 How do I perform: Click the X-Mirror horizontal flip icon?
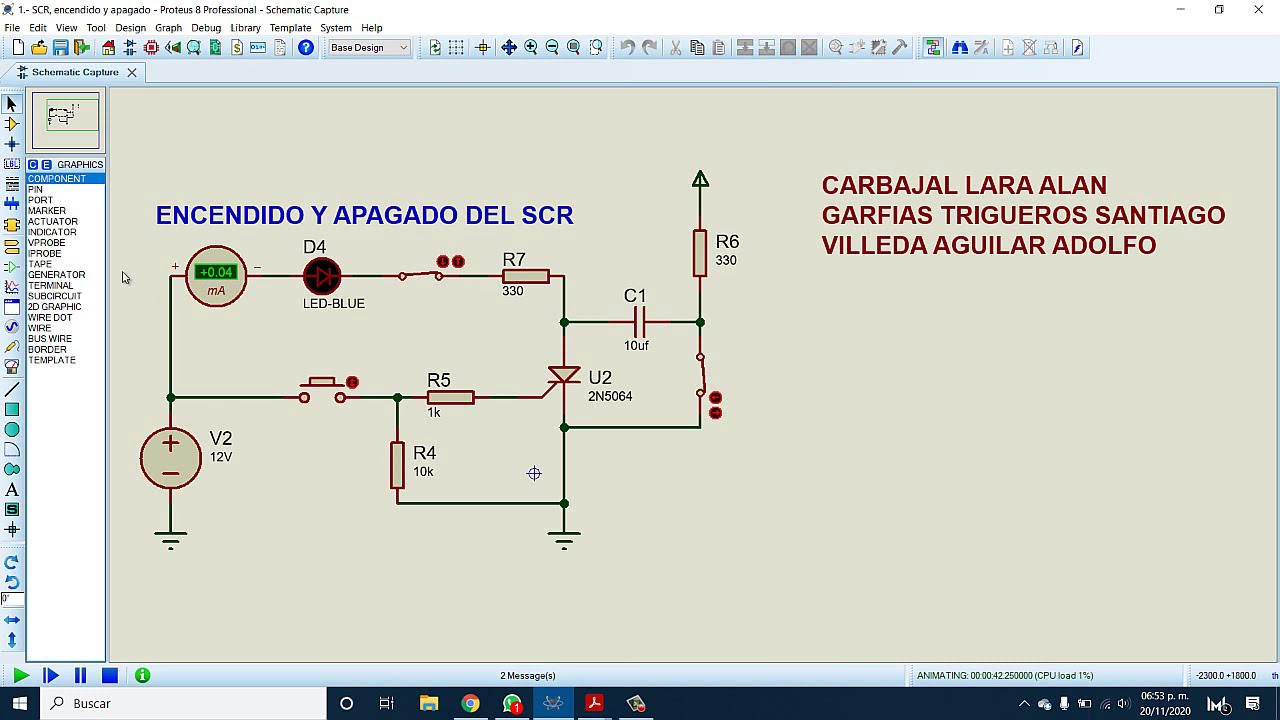point(12,620)
